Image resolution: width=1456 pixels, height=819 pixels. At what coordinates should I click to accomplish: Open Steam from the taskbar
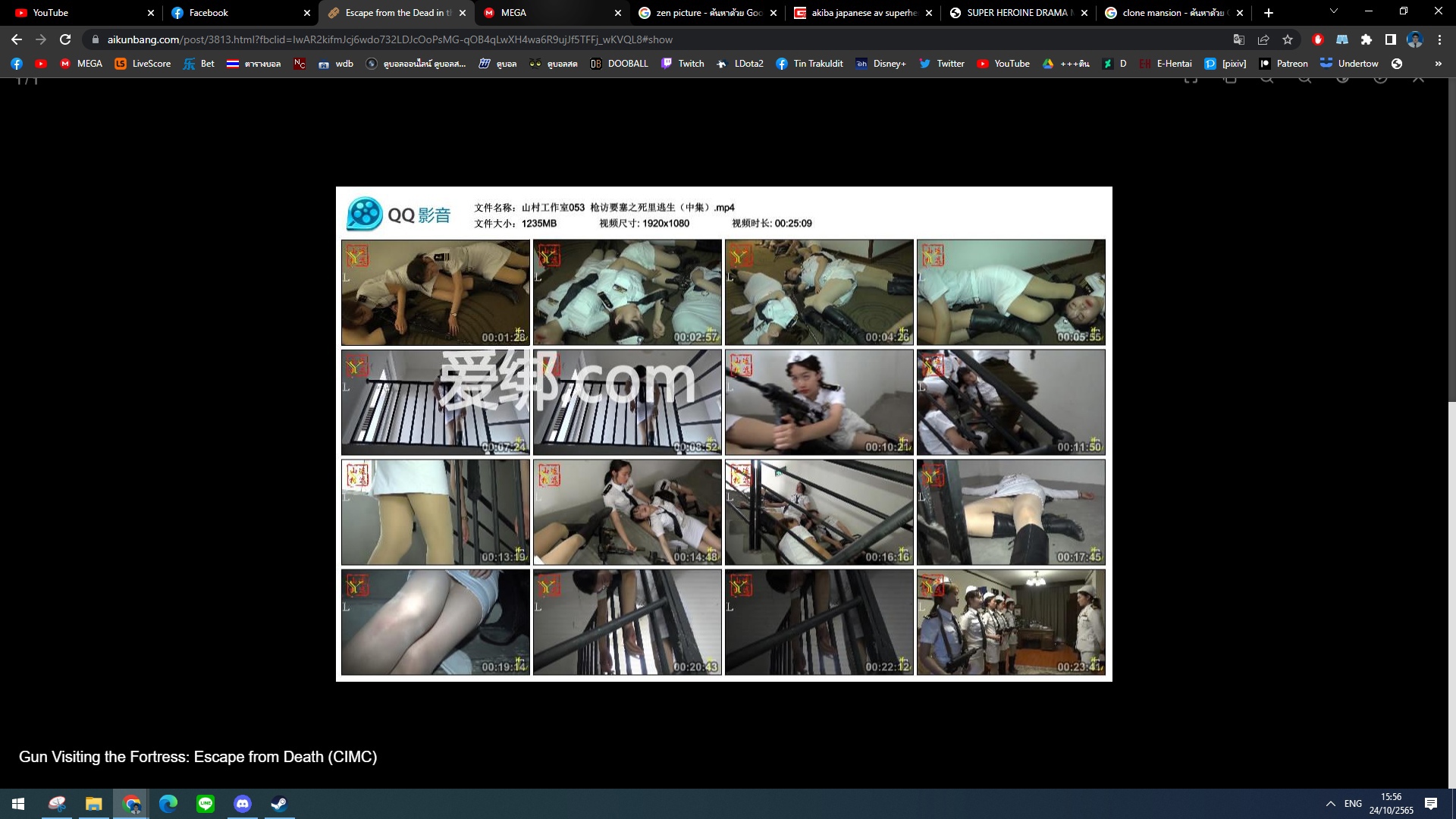click(x=279, y=804)
